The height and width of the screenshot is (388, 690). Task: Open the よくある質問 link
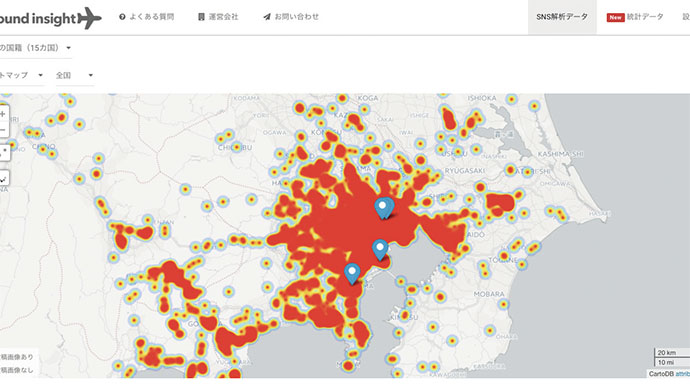152,17
